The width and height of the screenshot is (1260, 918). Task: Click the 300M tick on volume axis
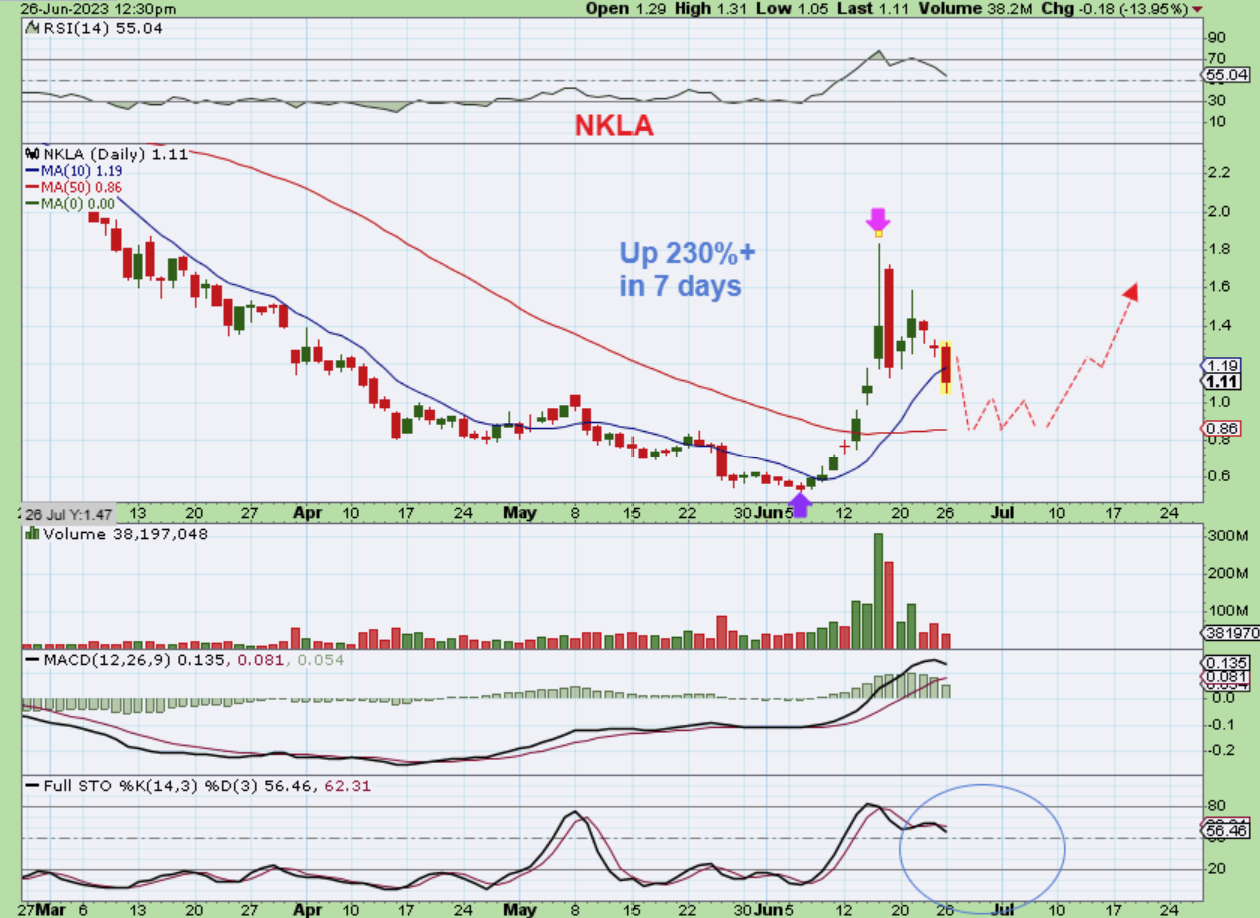pos(1227,537)
